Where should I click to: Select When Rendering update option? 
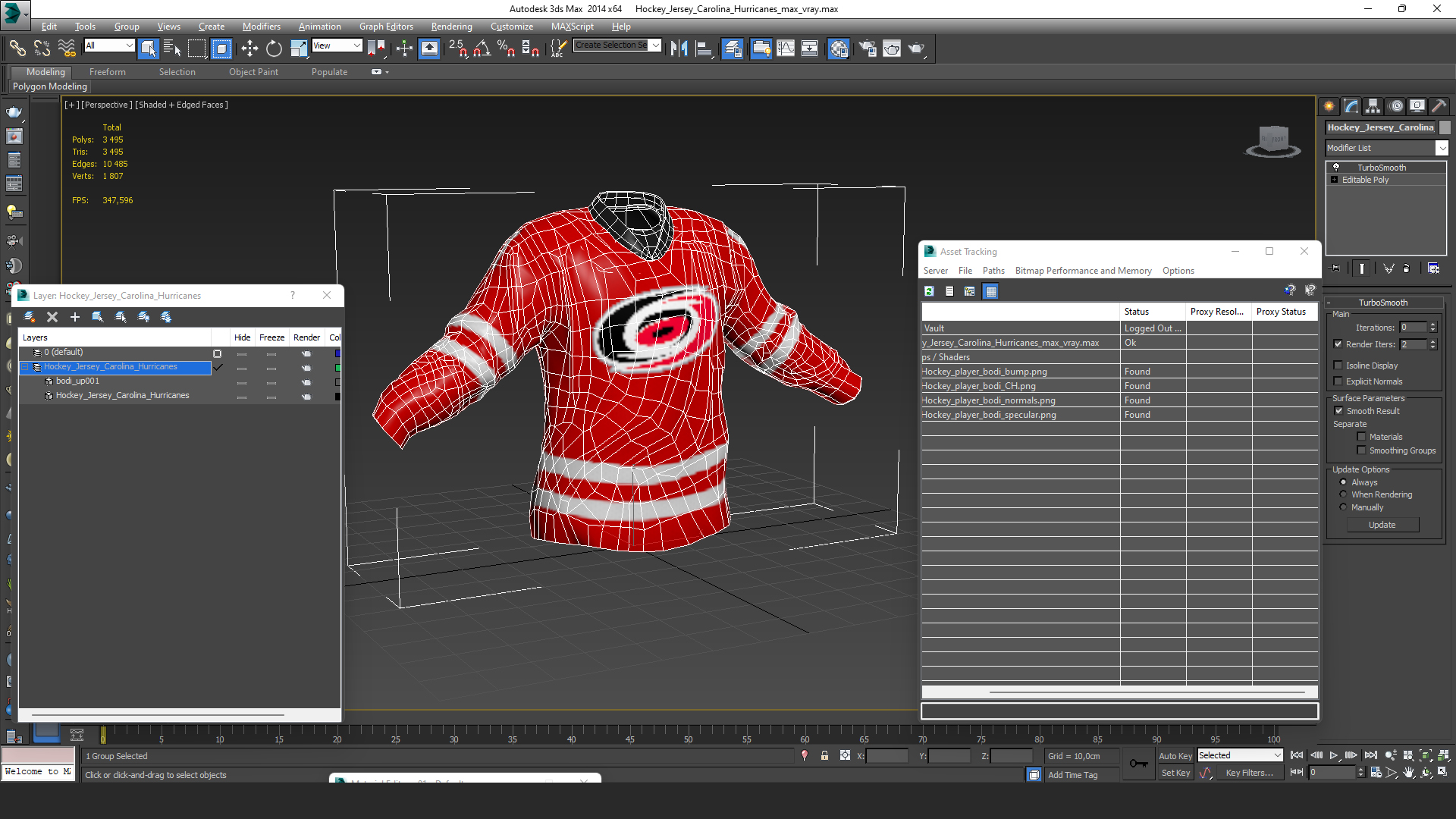[1344, 494]
